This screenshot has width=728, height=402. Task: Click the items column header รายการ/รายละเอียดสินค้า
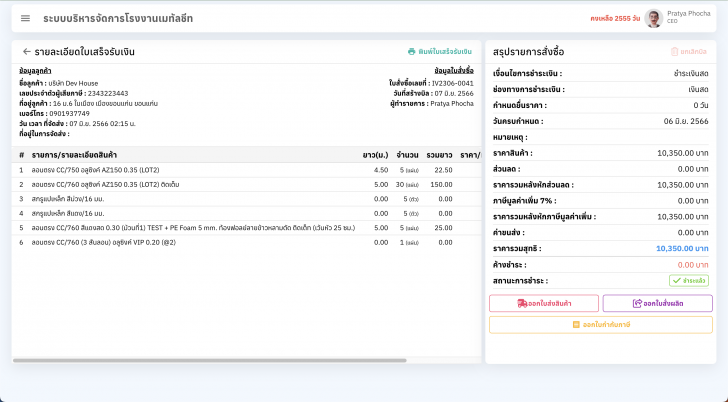(74, 155)
